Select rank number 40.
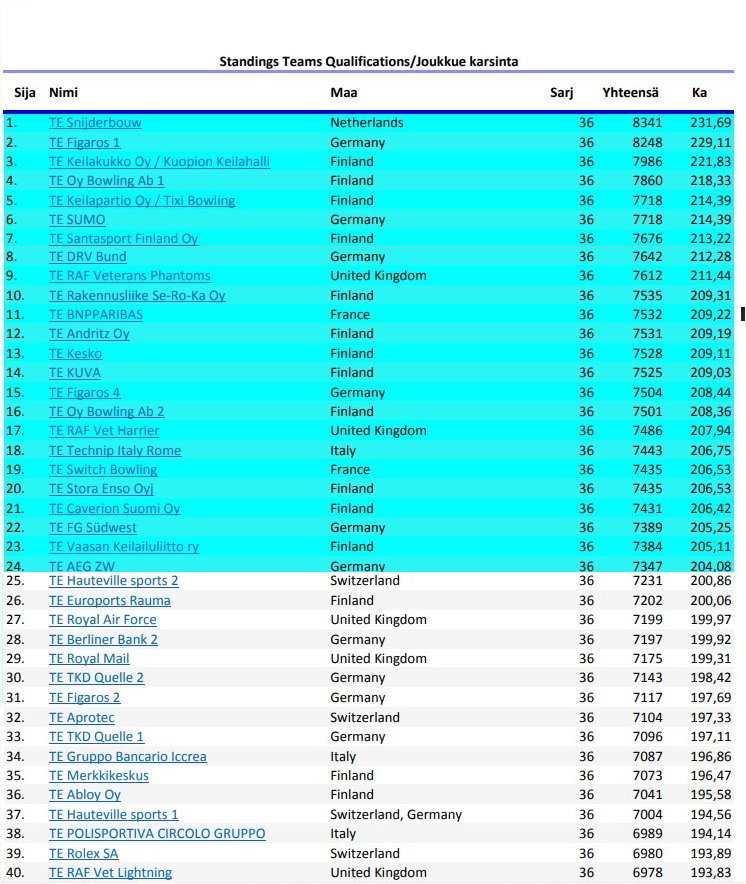 (x=15, y=873)
